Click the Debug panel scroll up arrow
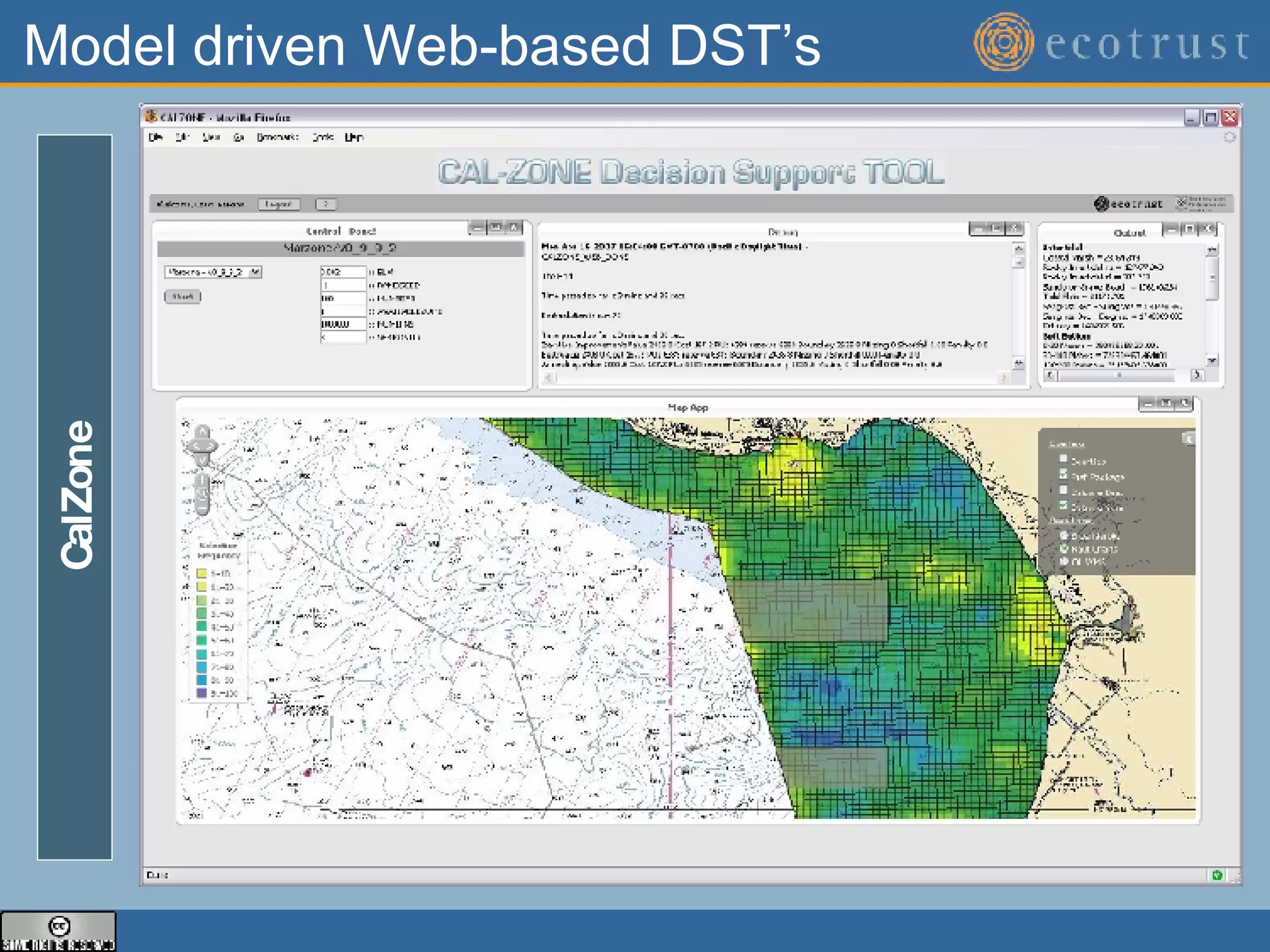Image resolution: width=1270 pixels, height=952 pixels. click(x=1018, y=249)
